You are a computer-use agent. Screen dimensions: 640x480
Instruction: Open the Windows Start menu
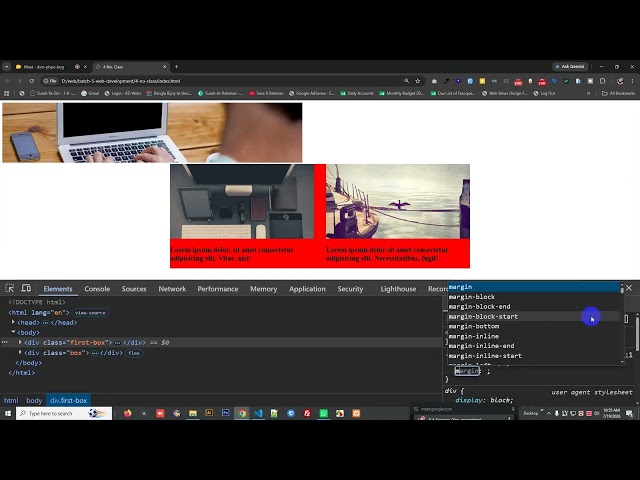(7, 413)
